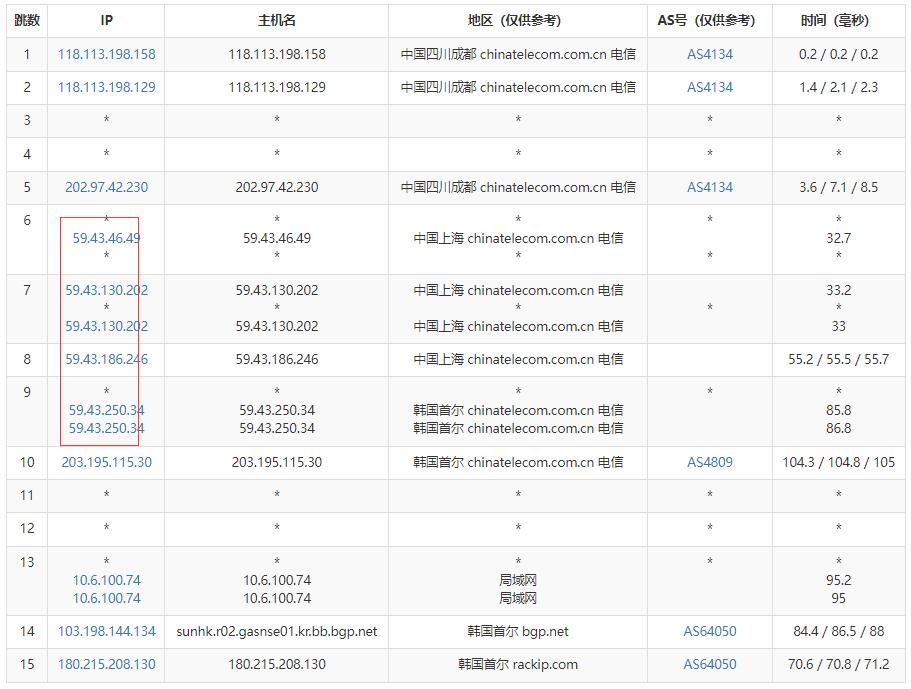Screen dimensions: 911x689
Task: Click the 地区（仅供参考） column header
Action: coord(518,20)
